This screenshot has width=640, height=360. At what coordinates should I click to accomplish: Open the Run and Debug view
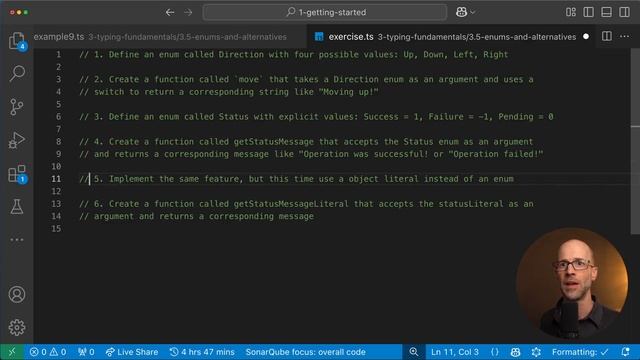click(17, 140)
